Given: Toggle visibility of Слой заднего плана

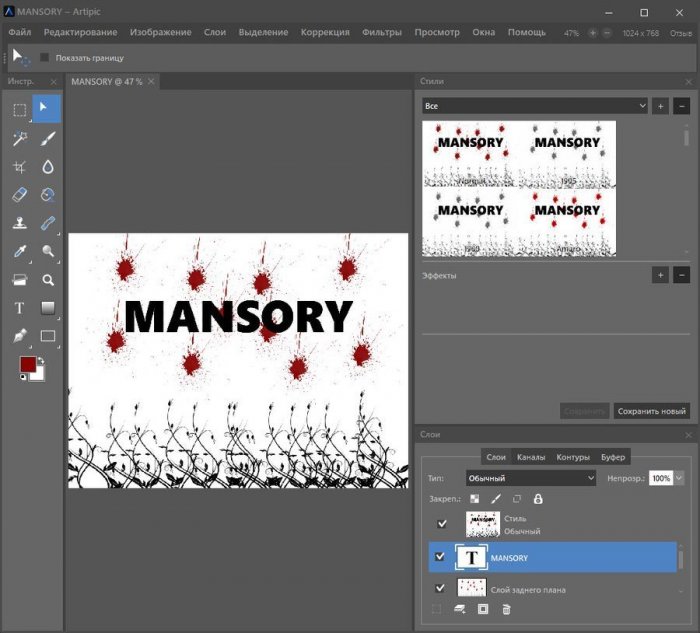Looking at the screenshot, I should pos(440,589).
